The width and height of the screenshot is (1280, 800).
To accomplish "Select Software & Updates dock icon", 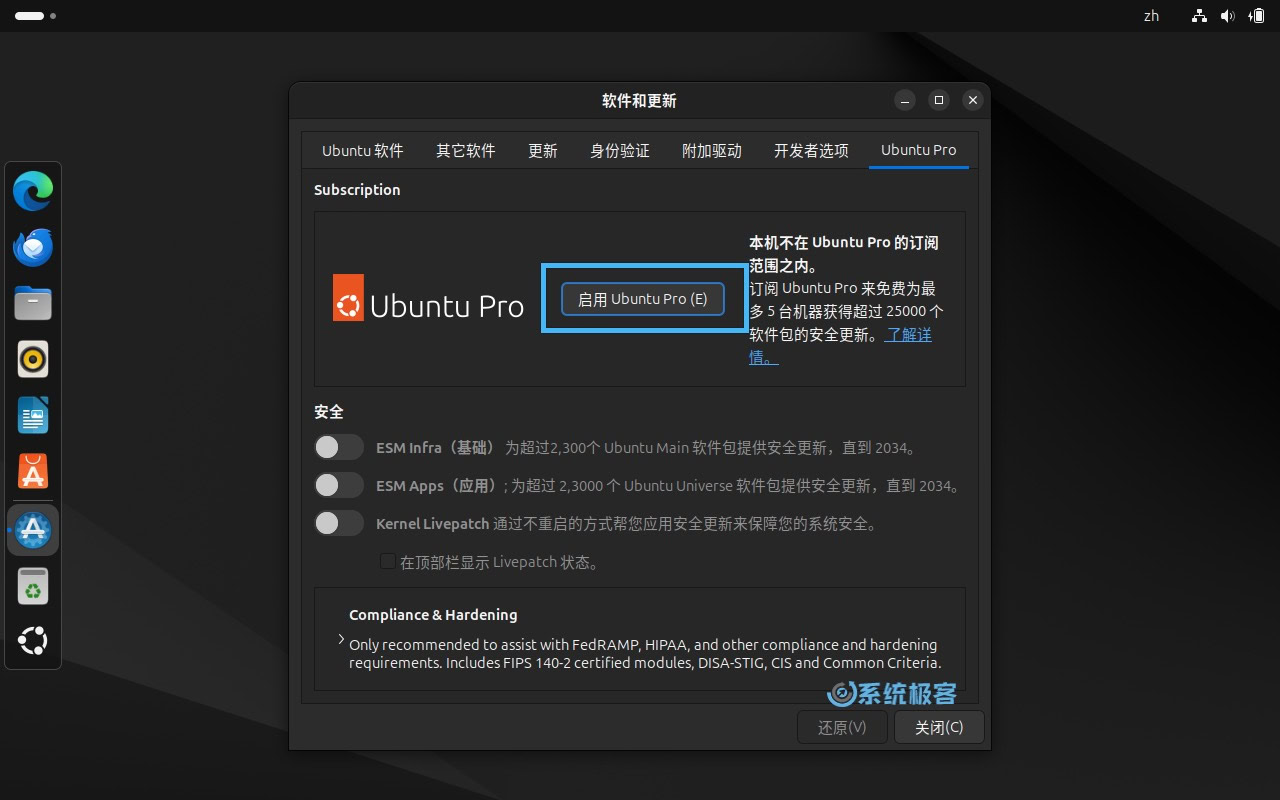I will click(33, 530).
